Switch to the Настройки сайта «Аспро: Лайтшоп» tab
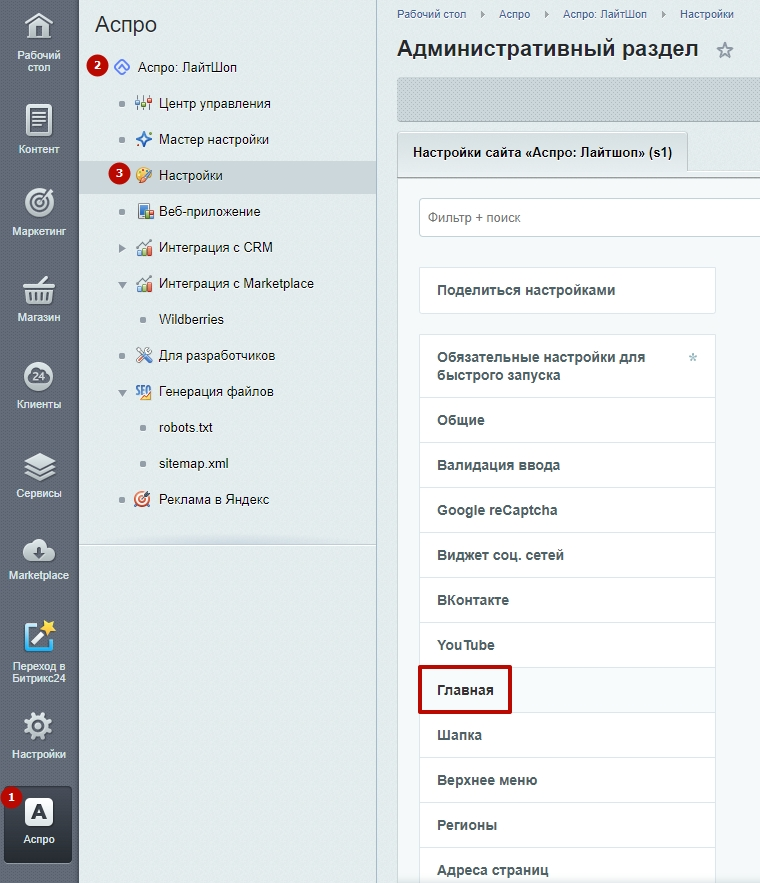Screen dimensions: 760x883 [542, 153]
